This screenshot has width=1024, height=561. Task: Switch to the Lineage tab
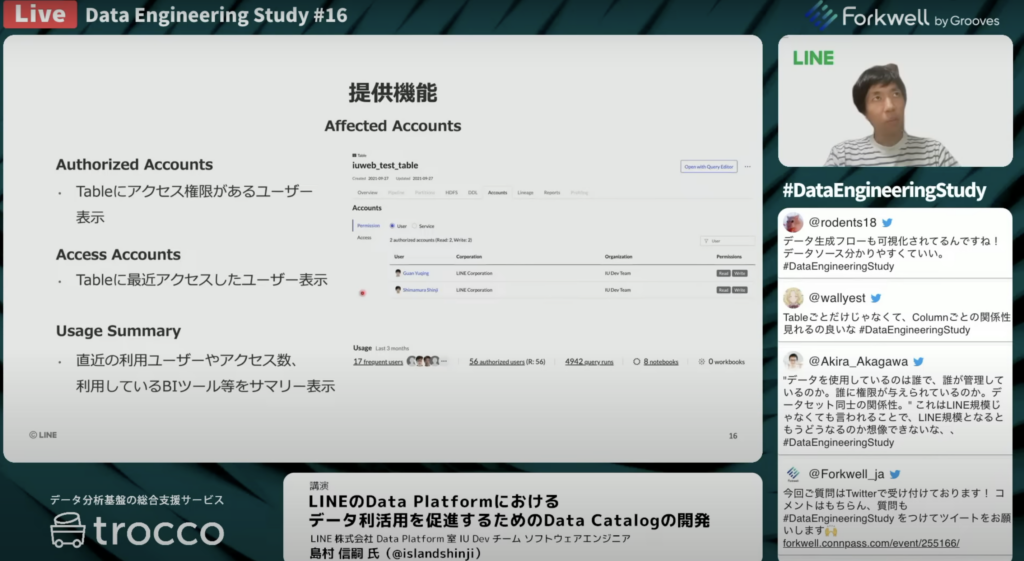tap(525, 191)
